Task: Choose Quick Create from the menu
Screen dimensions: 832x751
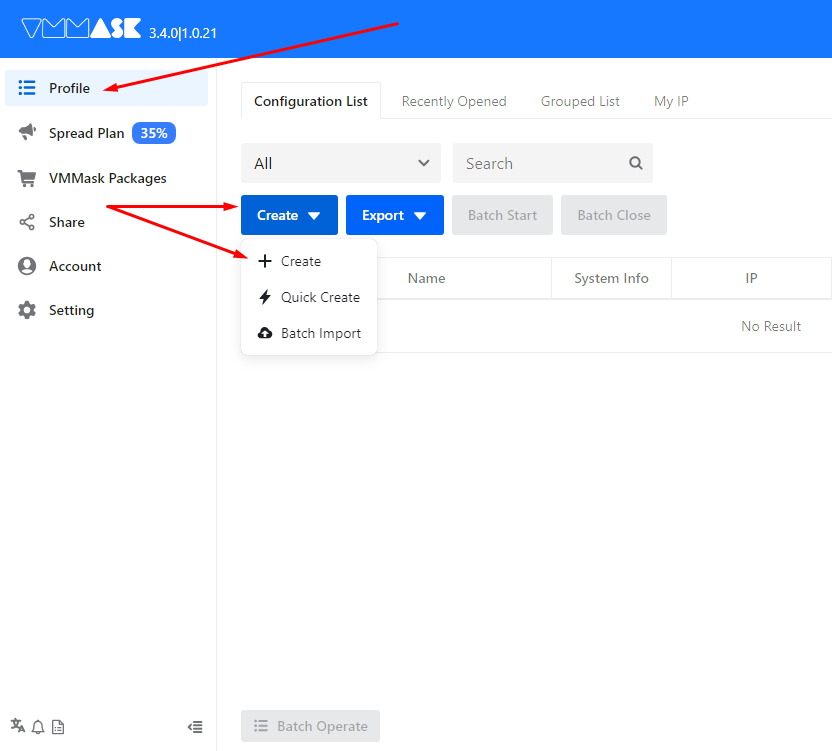Action: coord(309,297)
